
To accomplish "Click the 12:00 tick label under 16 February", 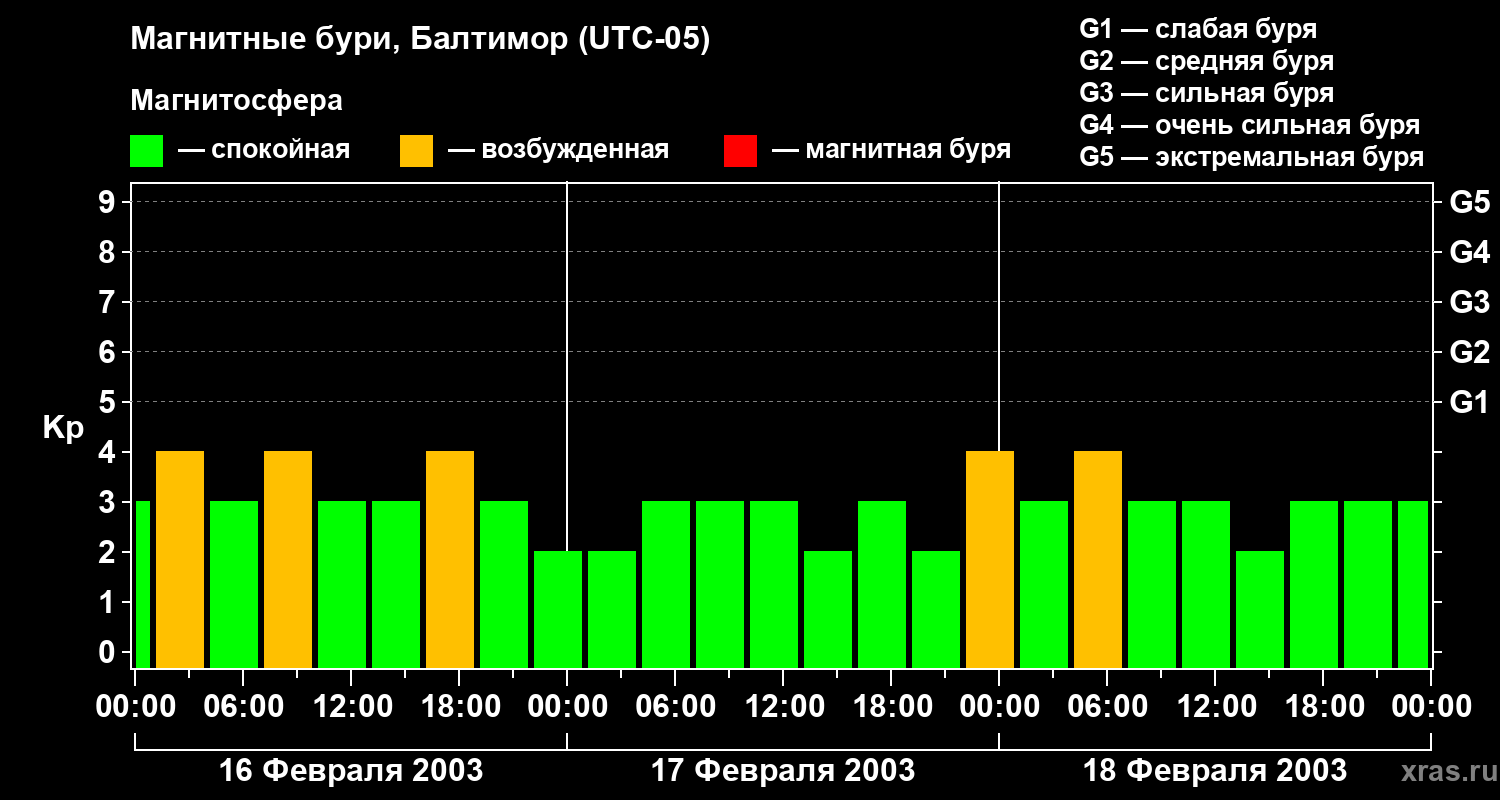I will (351, 707).
